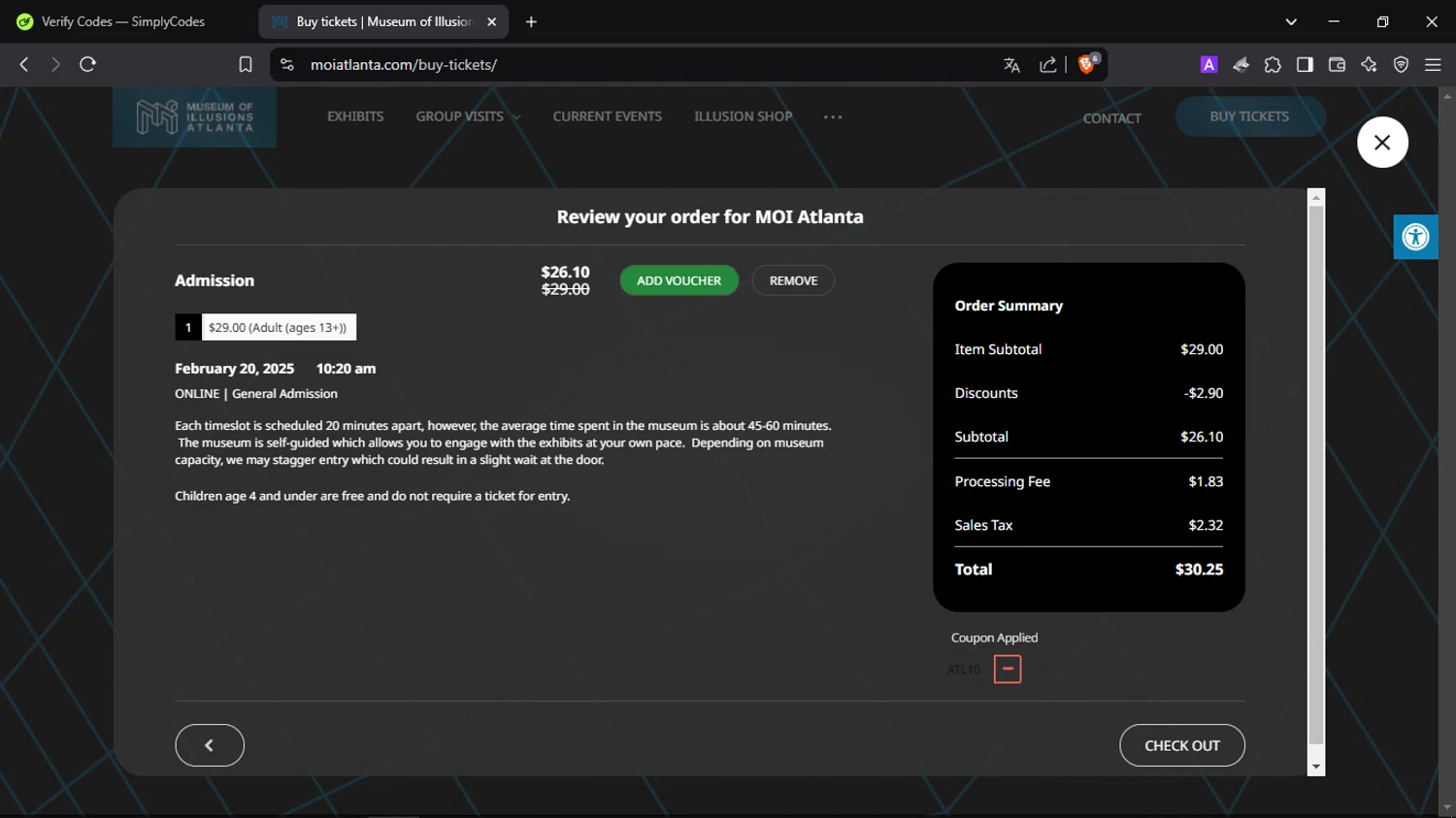Open the translate page icon
The width and height of the screenshot is (1456, 818).
point(1011,65)
